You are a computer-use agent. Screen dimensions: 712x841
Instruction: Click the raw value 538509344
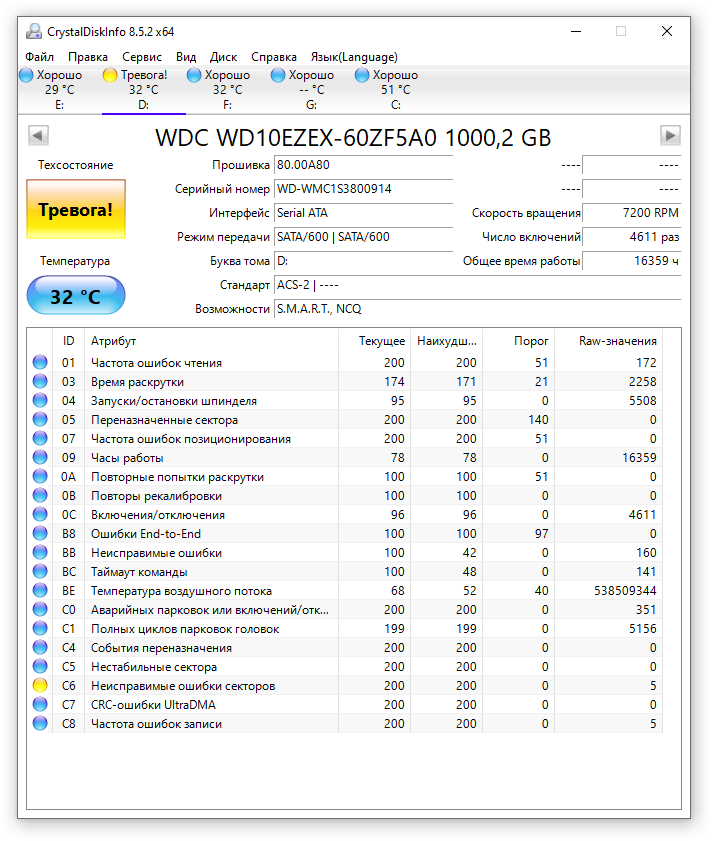point(625,591)
